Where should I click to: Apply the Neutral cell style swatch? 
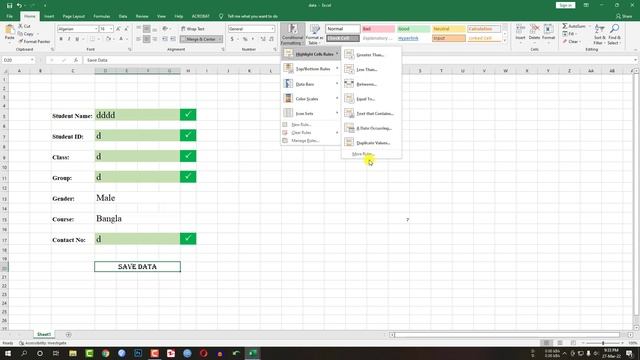tap(449, 29)
